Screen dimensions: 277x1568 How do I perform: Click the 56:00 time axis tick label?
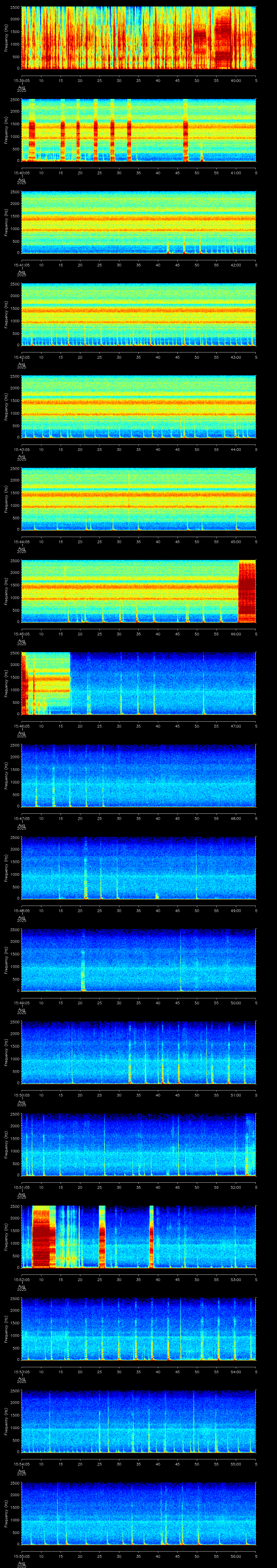pos(236,1556)
